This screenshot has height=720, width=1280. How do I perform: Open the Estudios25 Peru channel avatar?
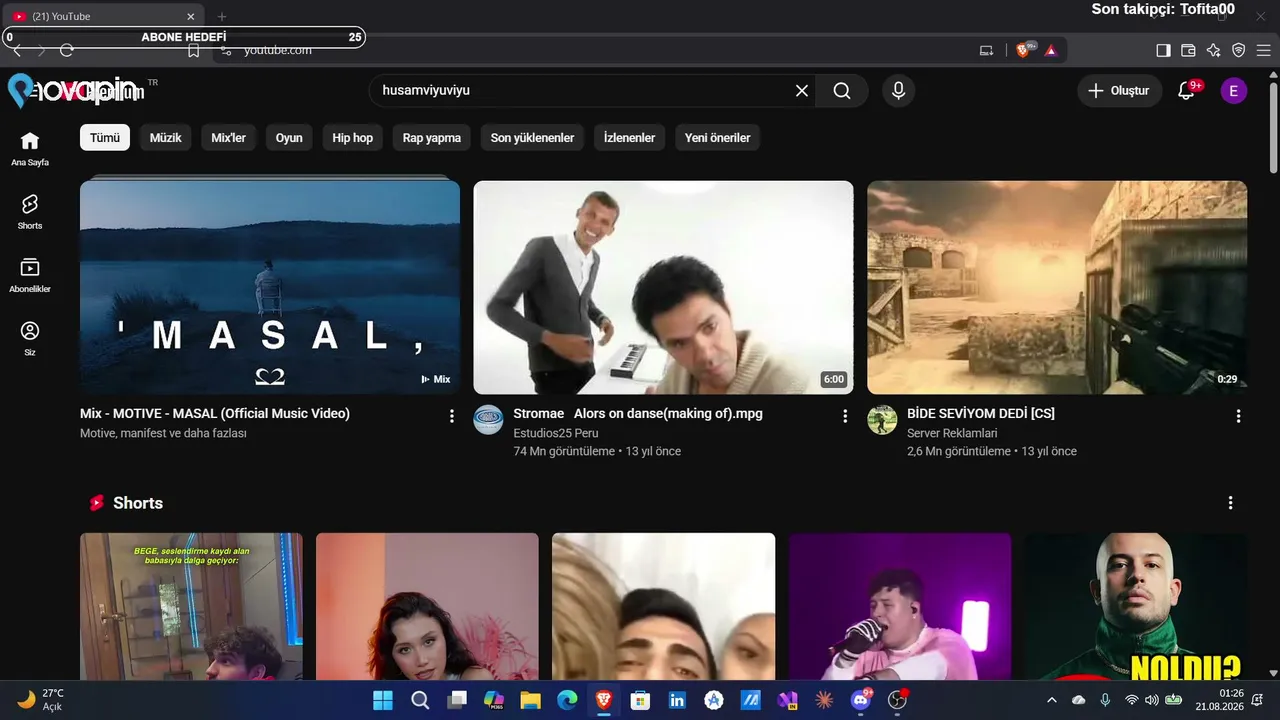pyautogui.click(x=488, y=420)
